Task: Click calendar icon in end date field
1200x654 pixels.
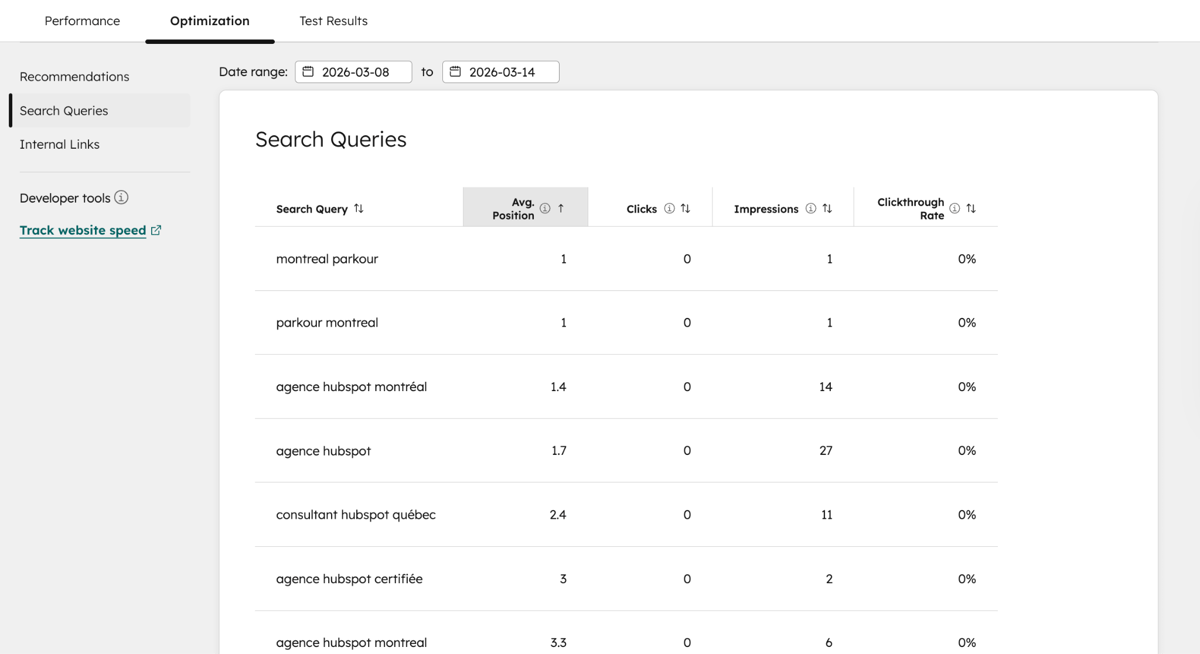Action: [456, 72]
